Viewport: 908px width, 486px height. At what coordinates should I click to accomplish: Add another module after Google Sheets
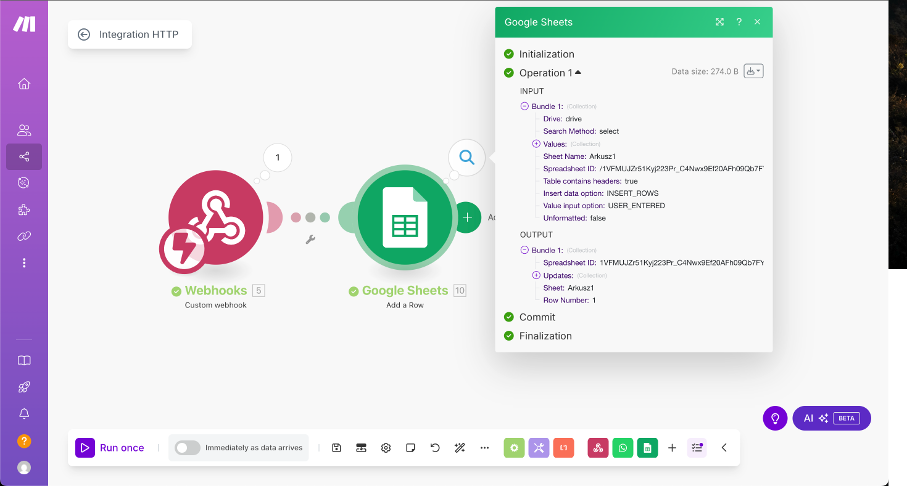[467, 217]
